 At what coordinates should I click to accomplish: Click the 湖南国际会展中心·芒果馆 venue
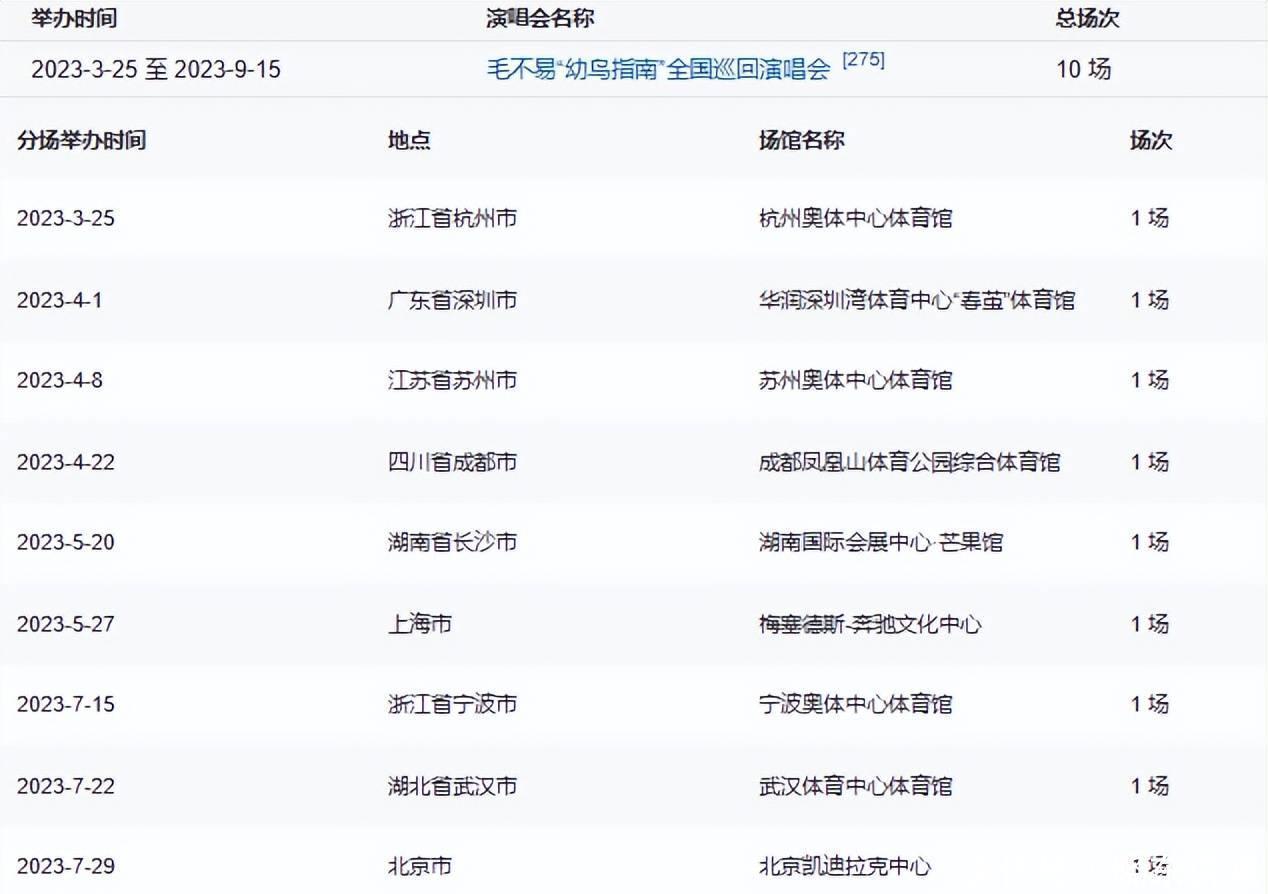tap(880, 543)
